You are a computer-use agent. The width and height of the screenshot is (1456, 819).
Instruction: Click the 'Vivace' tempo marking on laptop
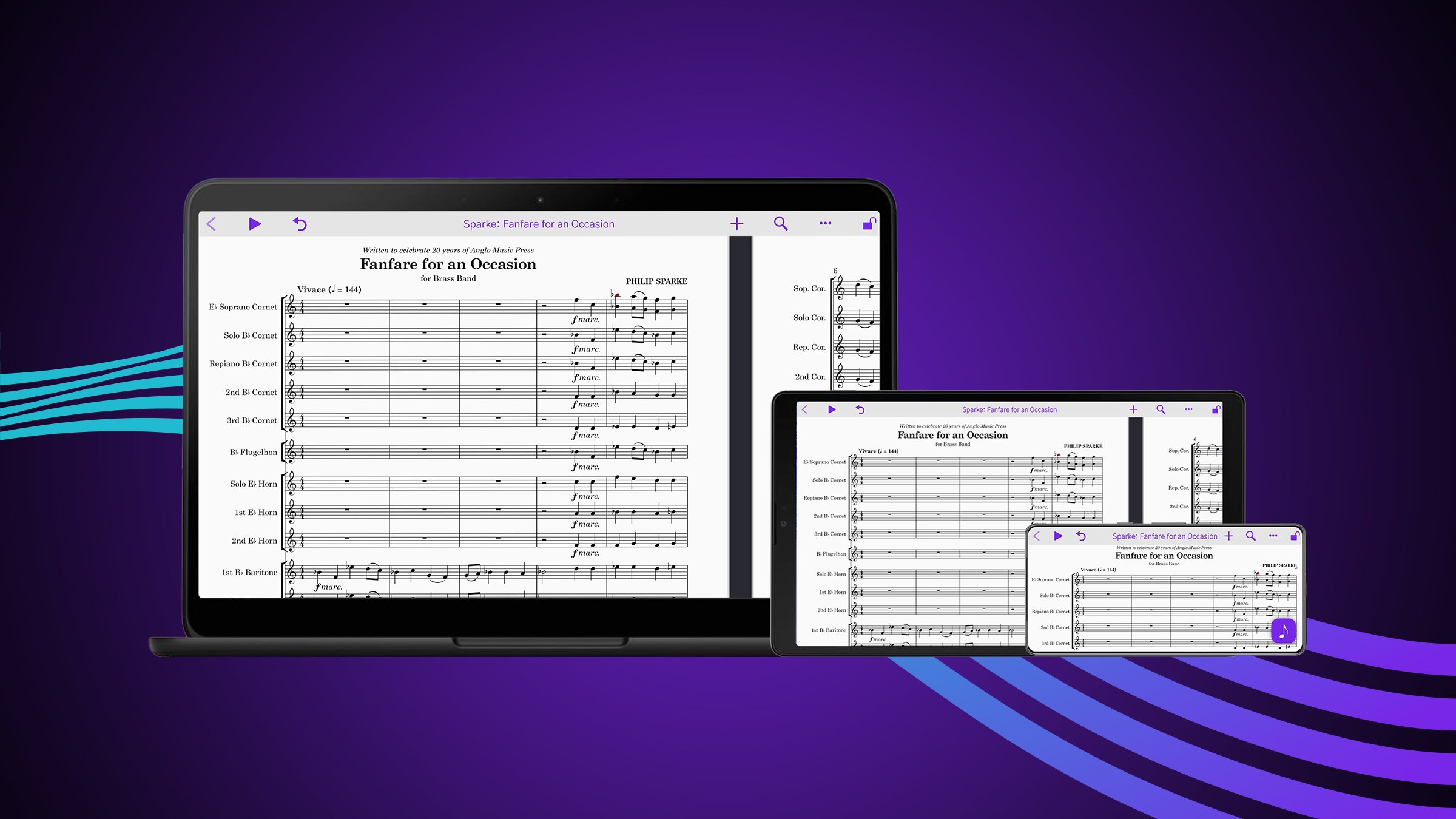(x=329, y=289)
